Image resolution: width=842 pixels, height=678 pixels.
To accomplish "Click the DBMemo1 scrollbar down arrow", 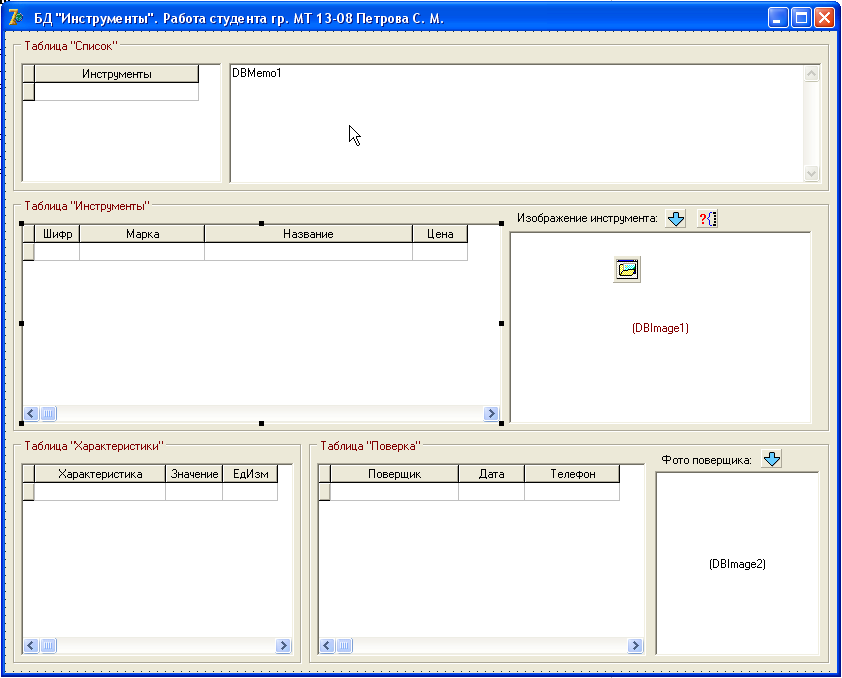I will tap(811, 173).
